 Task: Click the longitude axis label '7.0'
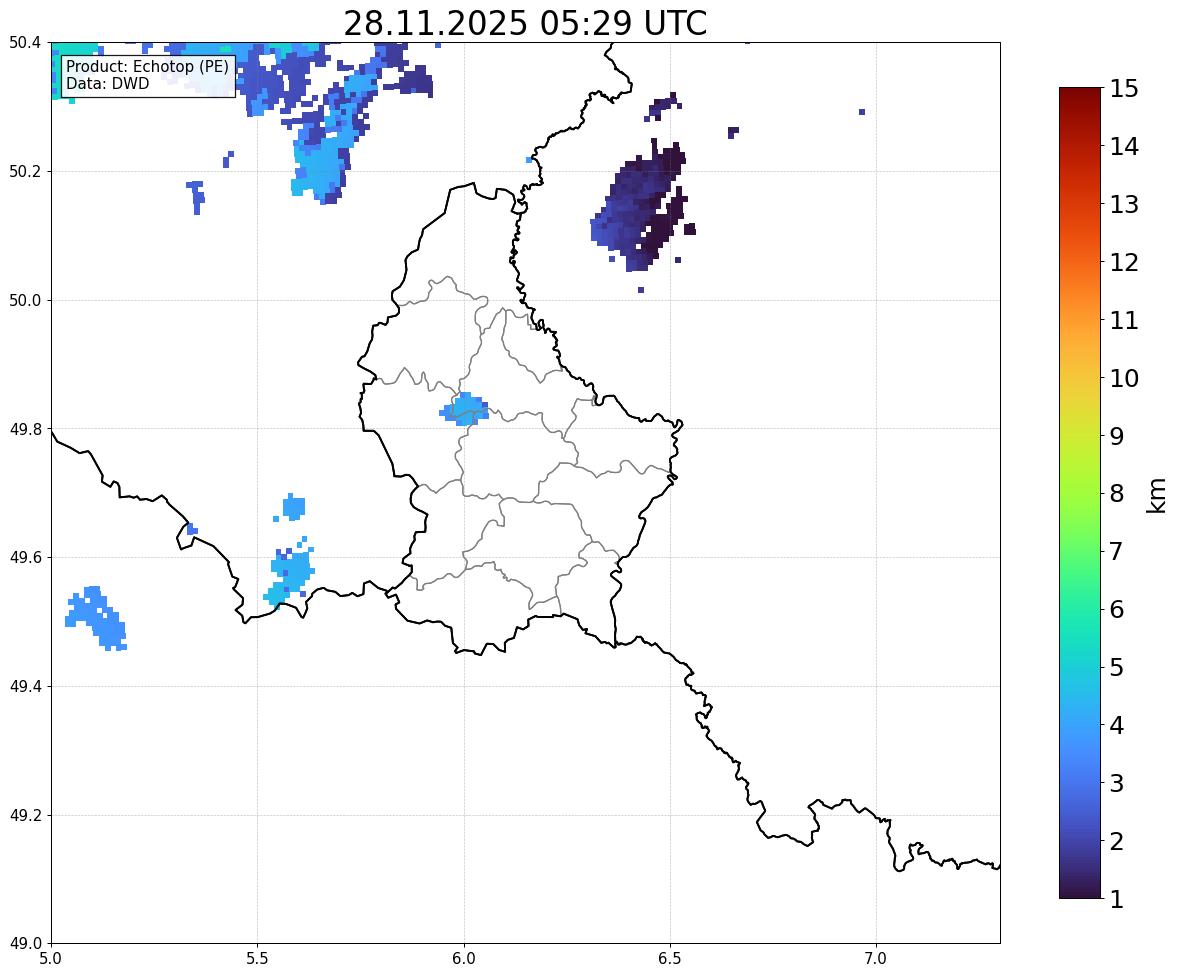(x=877, y=958)
